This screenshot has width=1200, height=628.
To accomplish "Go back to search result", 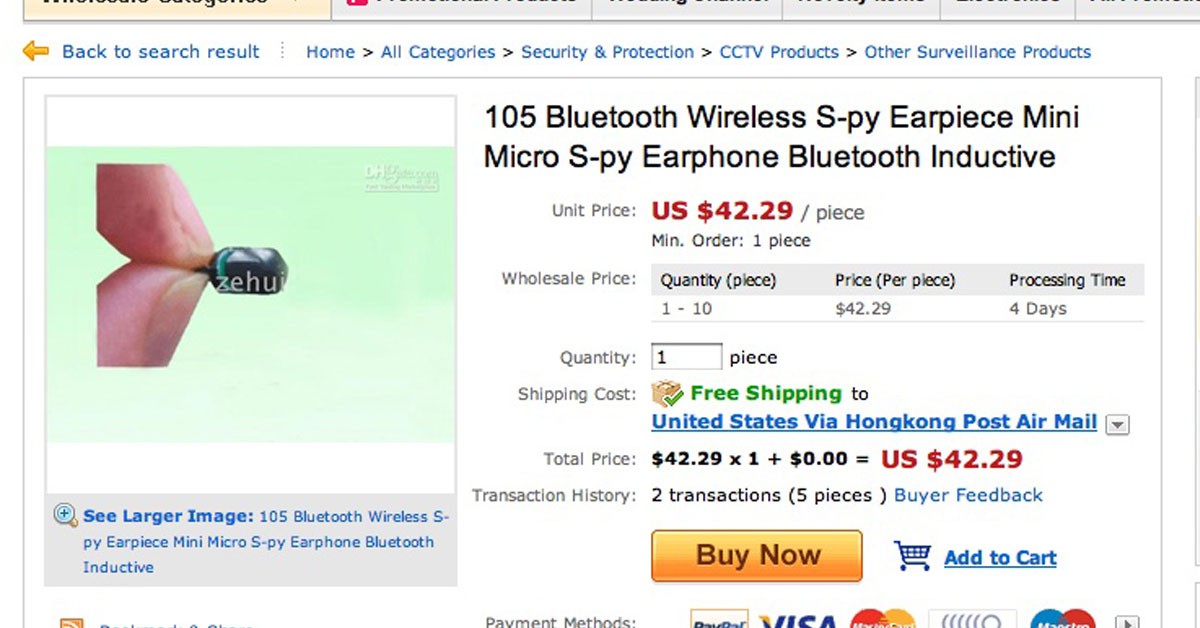I will point(160,52).
